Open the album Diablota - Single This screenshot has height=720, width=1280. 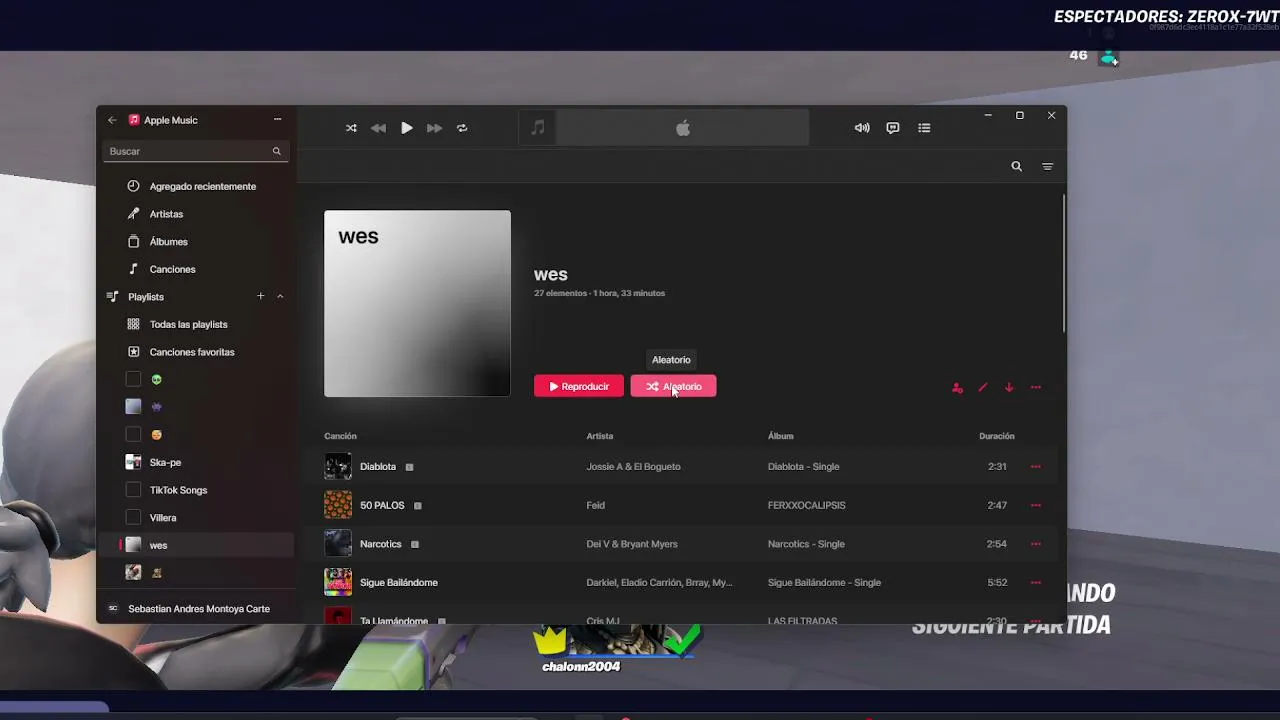[x=803, y=467]
